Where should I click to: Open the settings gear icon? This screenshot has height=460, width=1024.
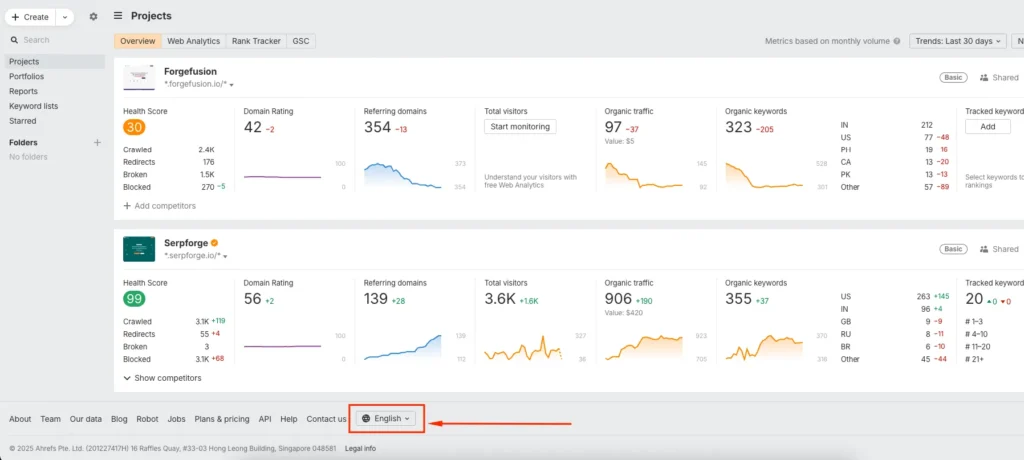click(93, 17)
